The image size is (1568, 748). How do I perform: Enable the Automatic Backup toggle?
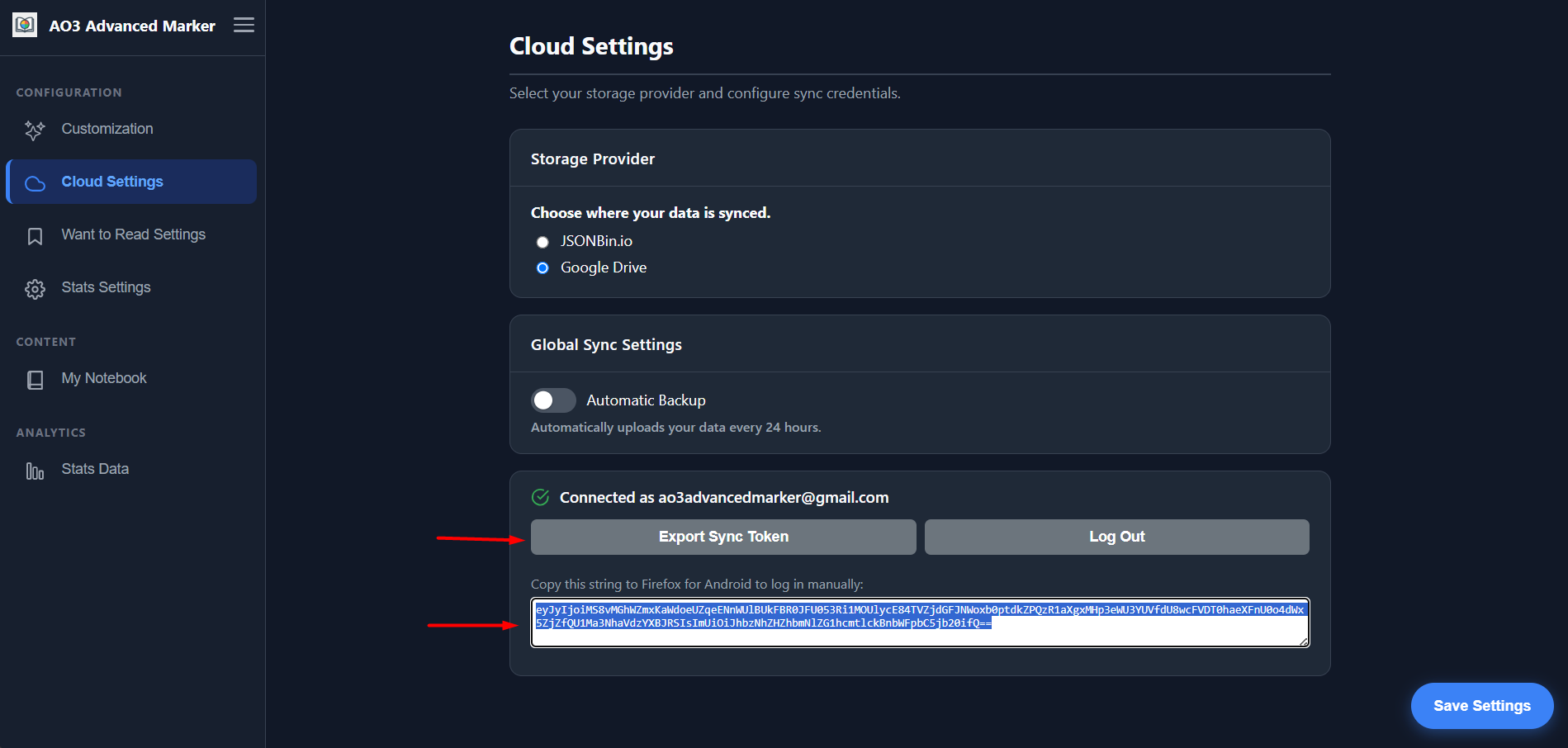[x=553, y=400]
